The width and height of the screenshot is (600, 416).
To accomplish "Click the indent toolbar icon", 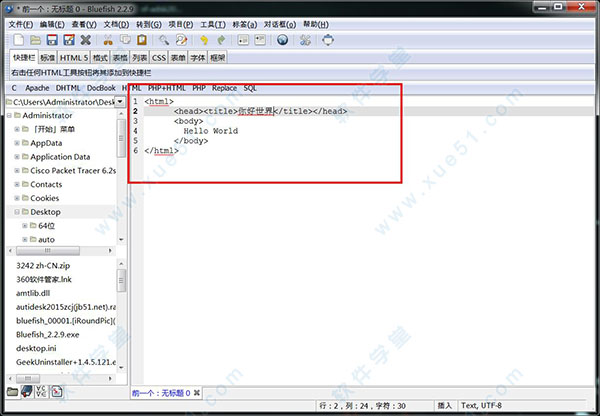I will [260, 40].
